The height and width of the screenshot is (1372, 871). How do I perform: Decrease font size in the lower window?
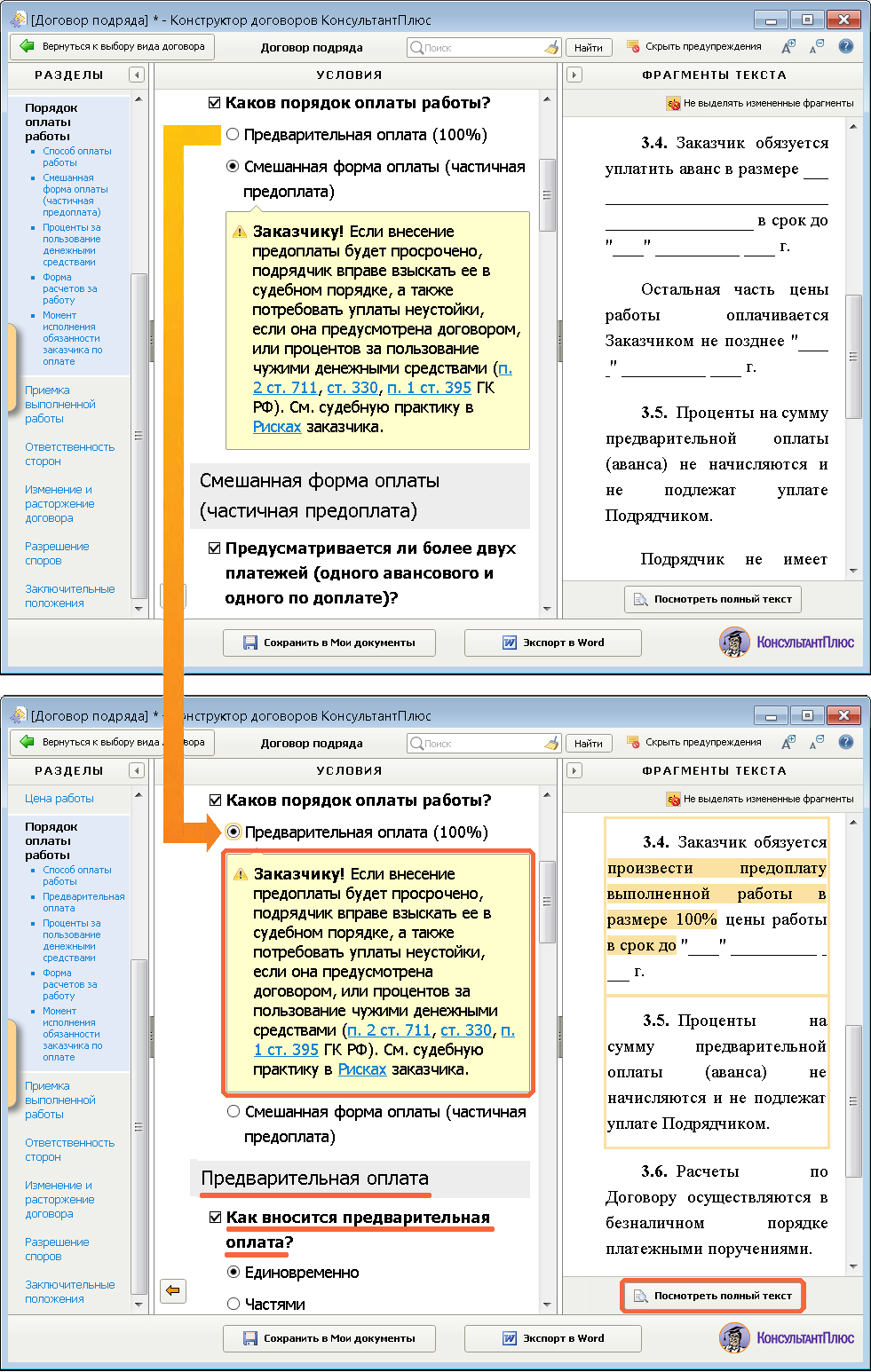coord(818,743)
